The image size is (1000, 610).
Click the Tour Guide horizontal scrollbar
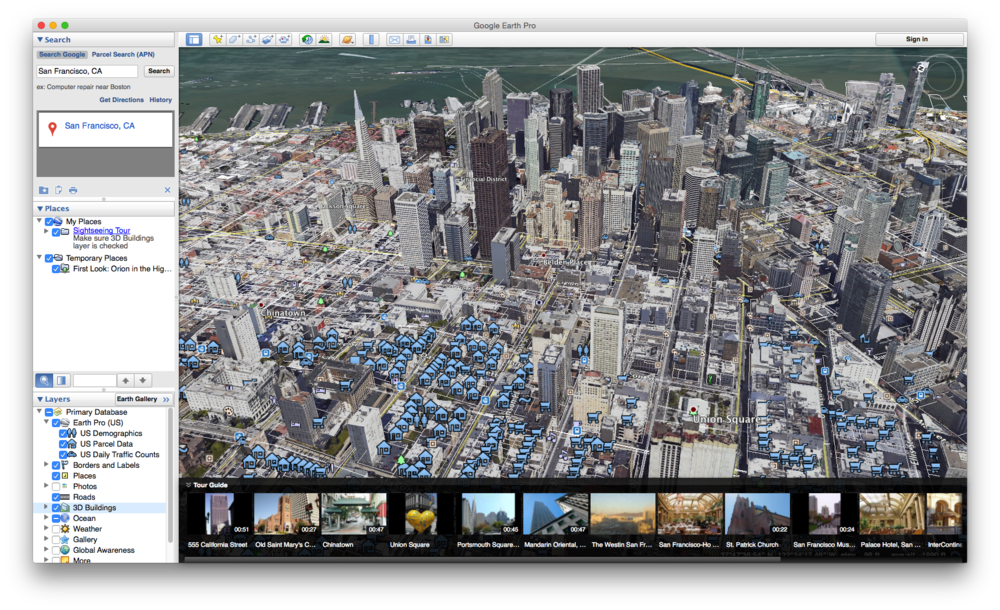[482, 560]
